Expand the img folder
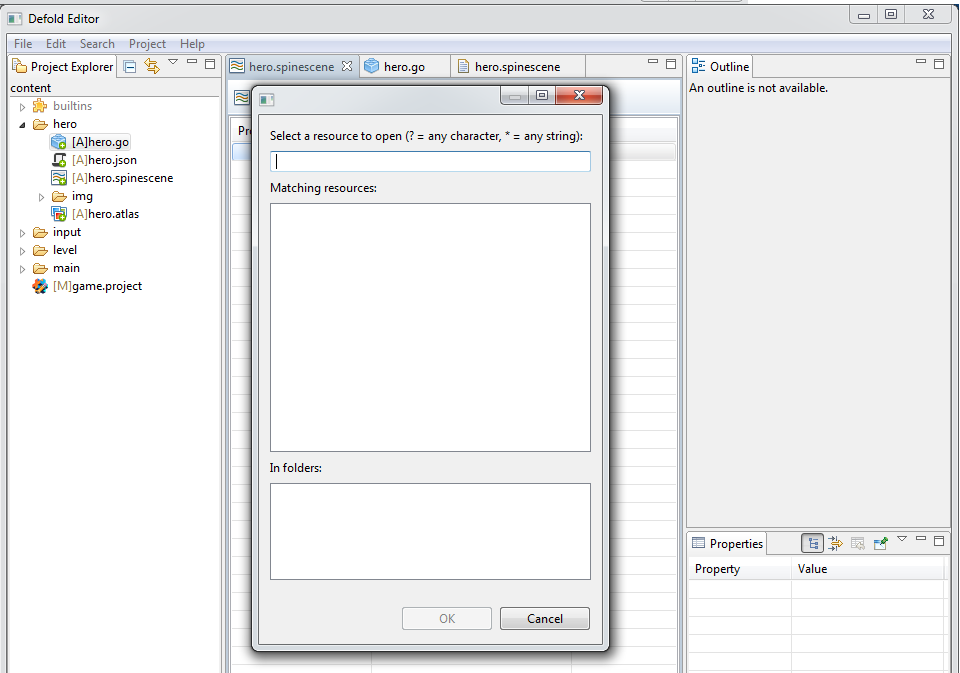The width and height of the screenshot is (960, 673). [x=41, y=197]
